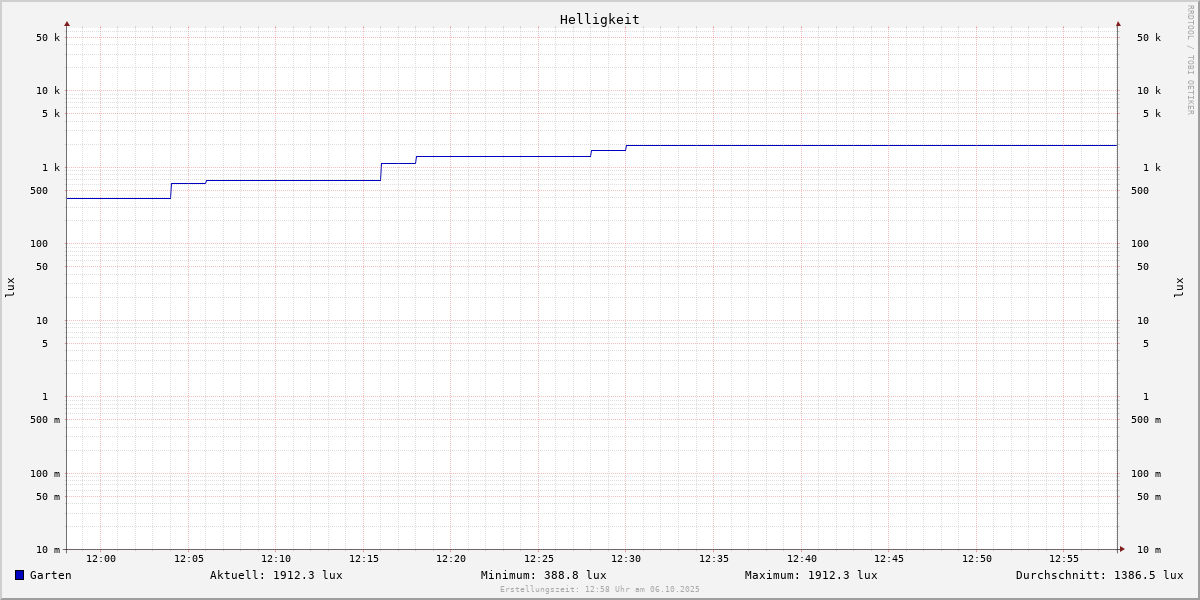This screenshot has width=1200, height=600.
Task: Select the Aktuell: 1912.3 lux value
Action: 276,575
